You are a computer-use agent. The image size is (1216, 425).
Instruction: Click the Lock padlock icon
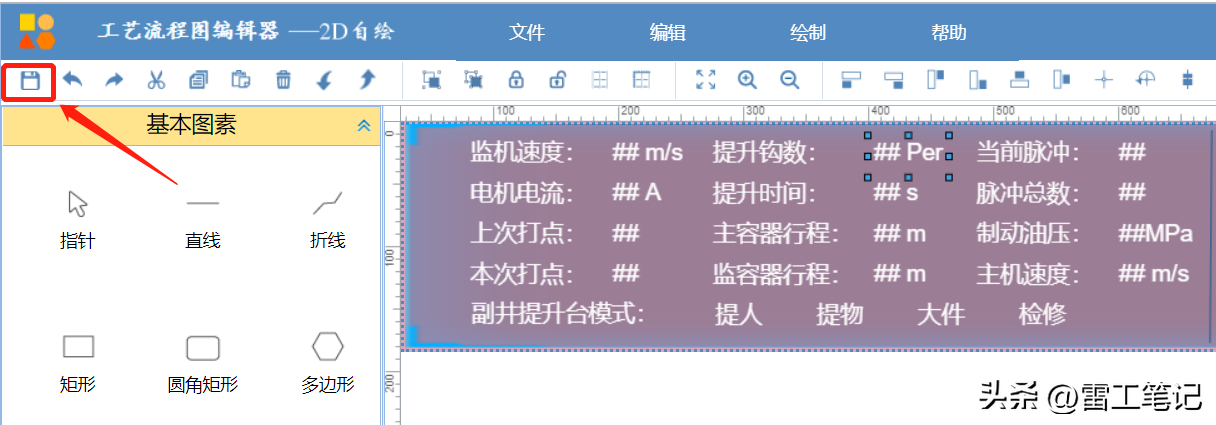click(x=516, y=80)
